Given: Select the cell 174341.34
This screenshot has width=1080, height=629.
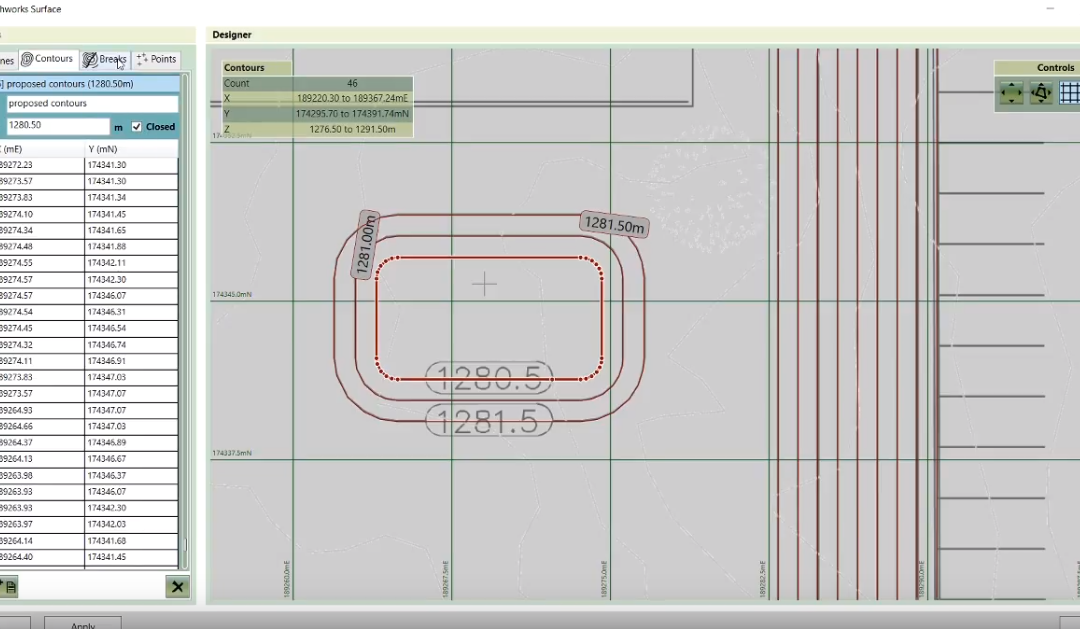Looking at the screenshot, I should (x=131, y=198).
